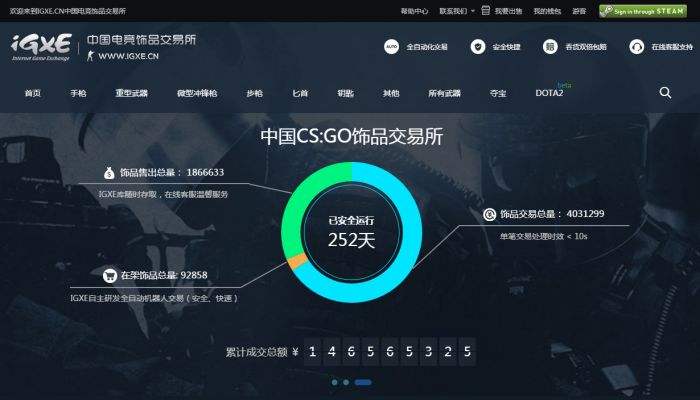Click the 累计成交总额 label
Viewport: 700px width, 400px height.
pos(256,352)
